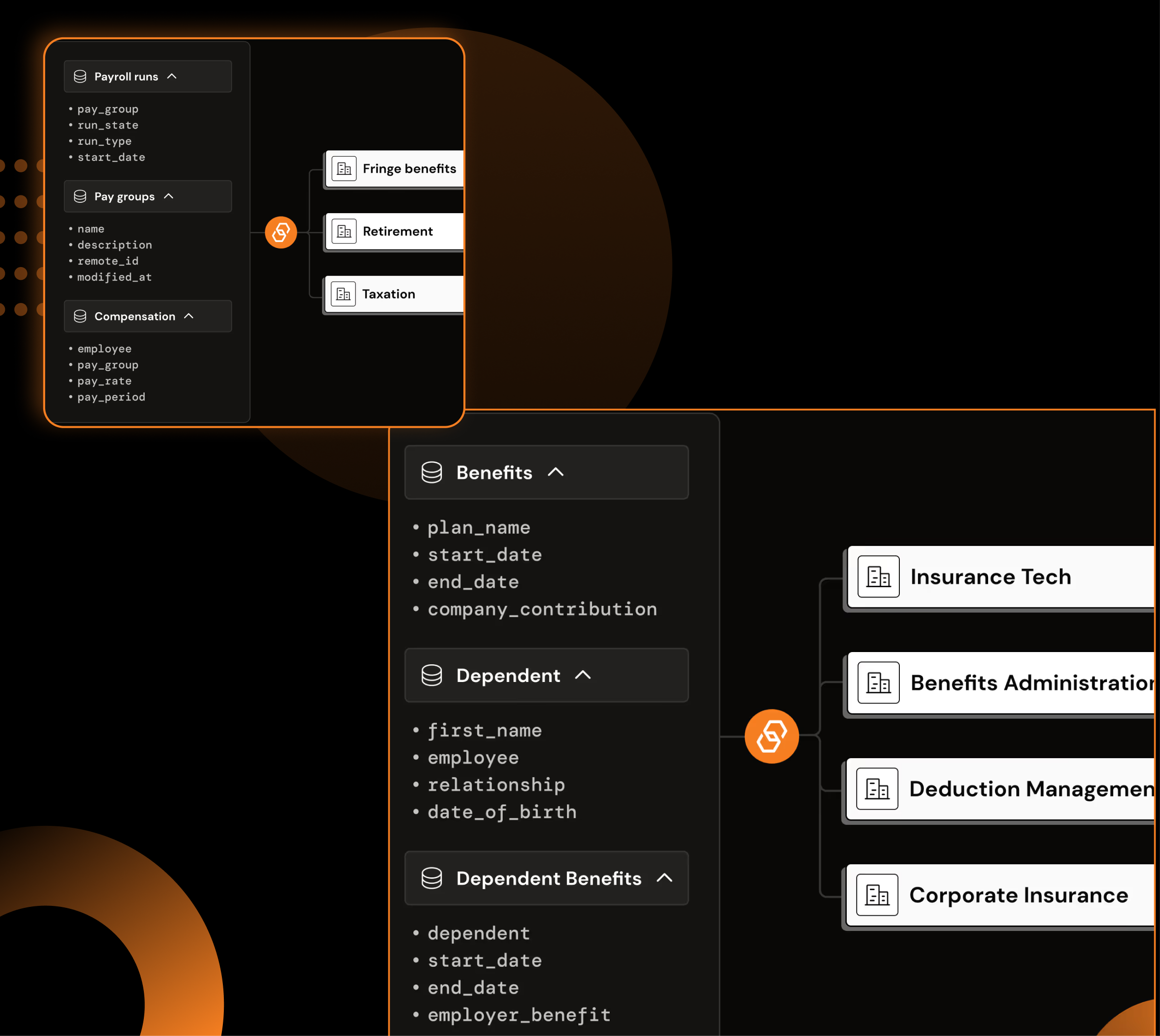Click the building icon on Corporate Insurance

point(877,895)
